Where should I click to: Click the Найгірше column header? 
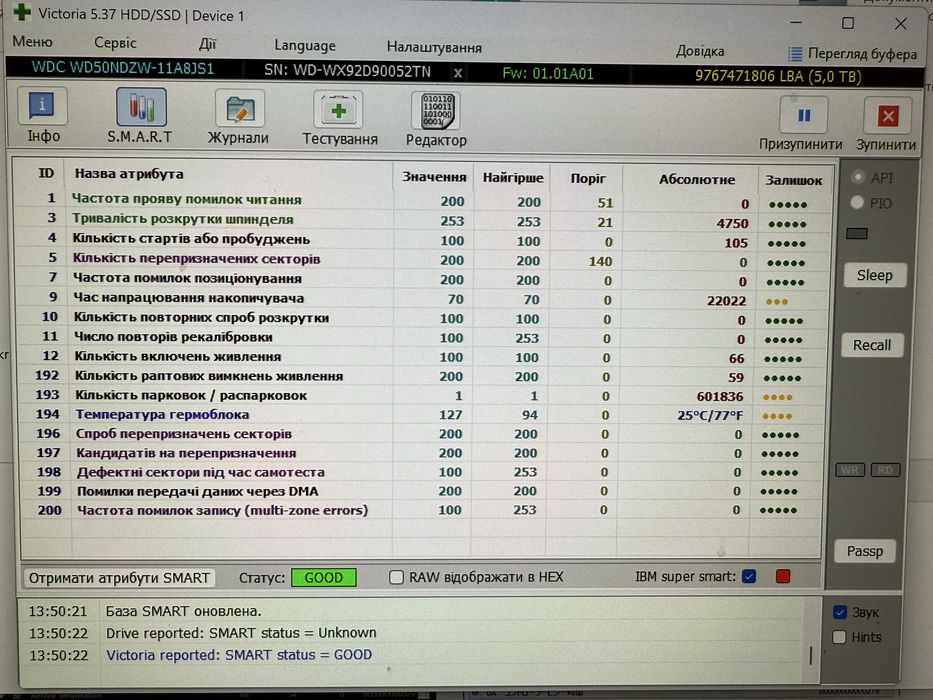click(x=513, y=178)
